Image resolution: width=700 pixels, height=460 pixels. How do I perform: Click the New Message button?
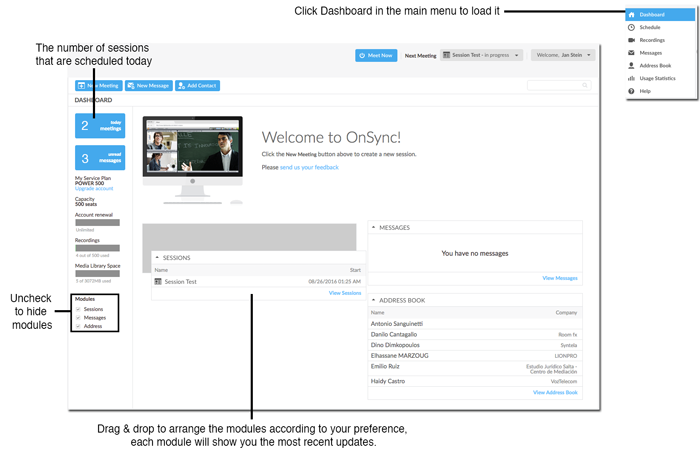149,86
